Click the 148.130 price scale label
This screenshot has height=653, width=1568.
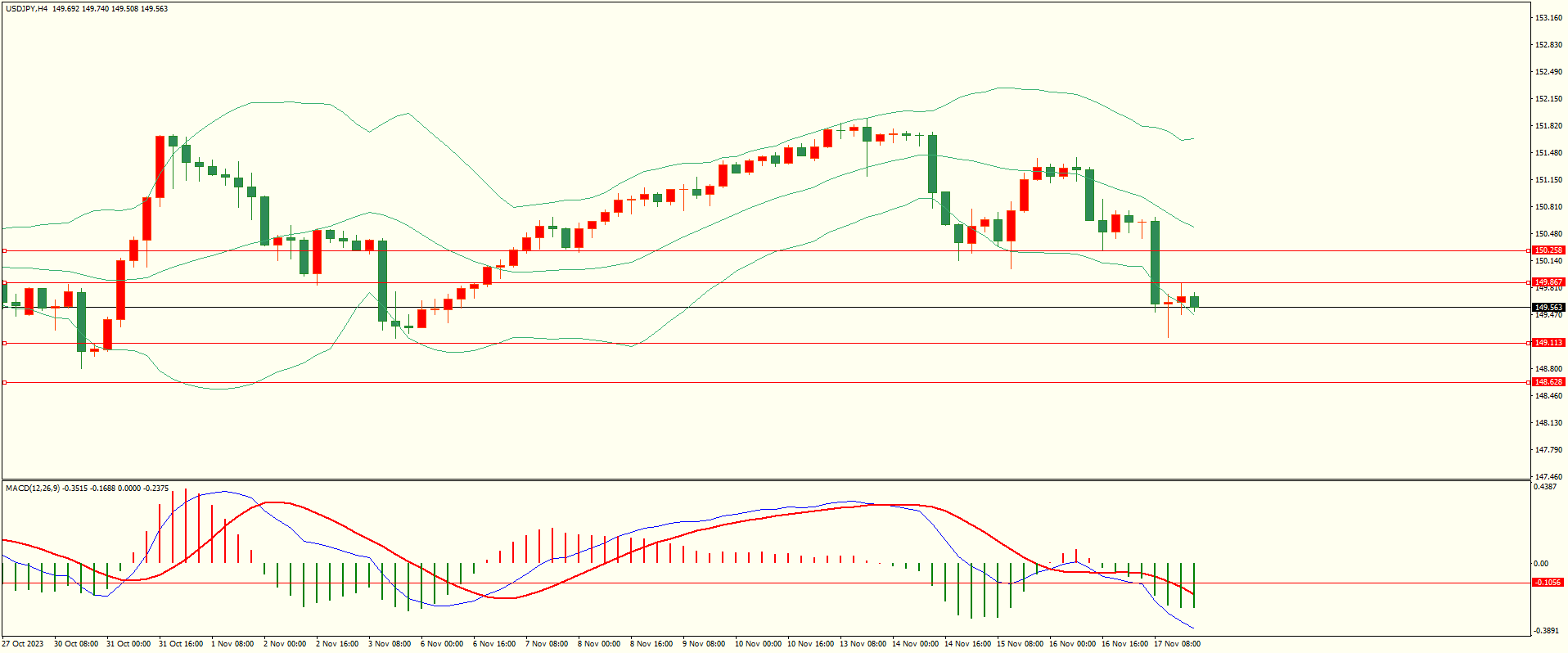click(x=1548, y=423)
